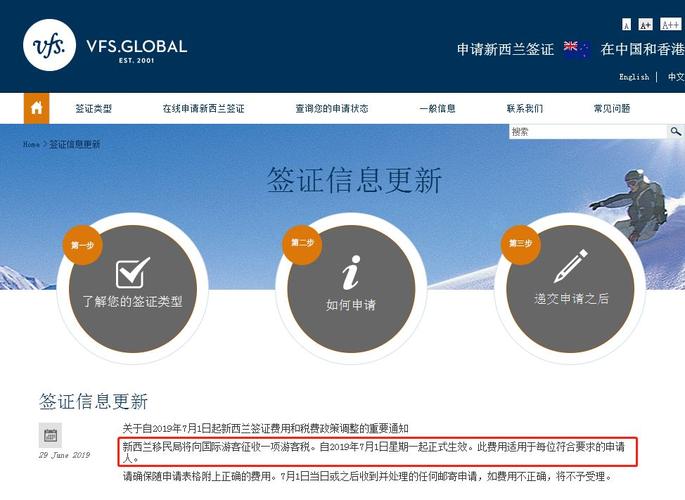Click the 签证信息更新 section heading

point(93,402)
